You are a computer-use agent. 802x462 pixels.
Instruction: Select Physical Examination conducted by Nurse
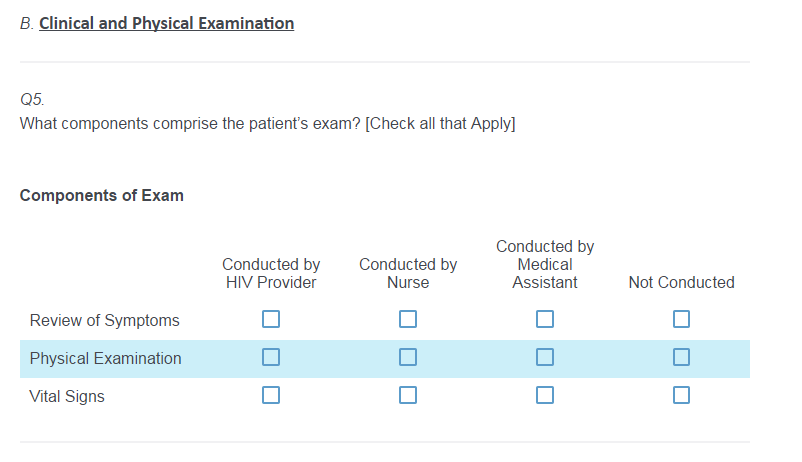[x=408, y=358]
